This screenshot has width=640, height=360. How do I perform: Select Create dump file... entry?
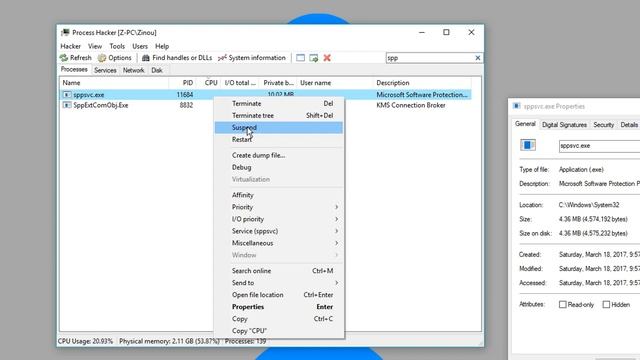pos(279,155)
